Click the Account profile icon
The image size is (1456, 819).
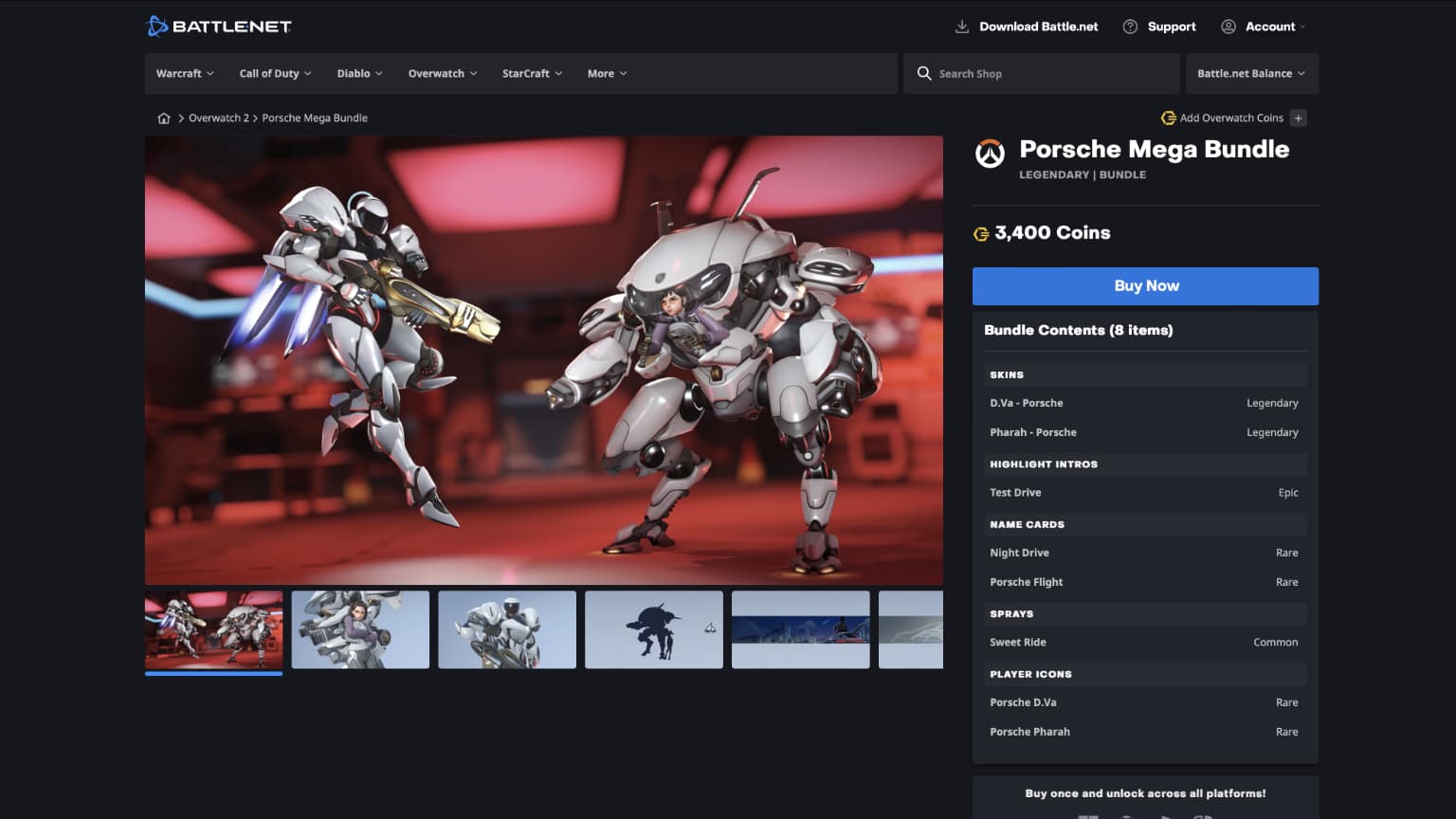click(x=1228, y=27)
